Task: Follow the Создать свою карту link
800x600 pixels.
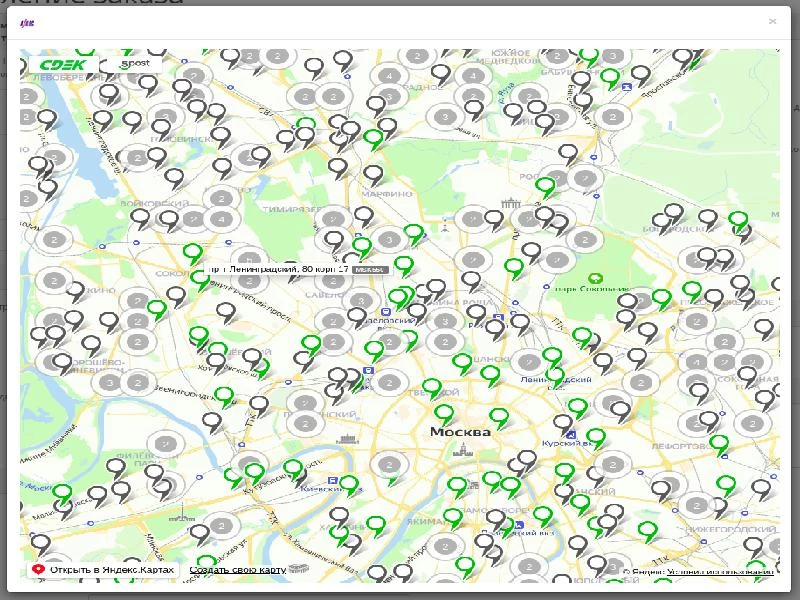Action: pyautogui.click(x=238, y=570)
